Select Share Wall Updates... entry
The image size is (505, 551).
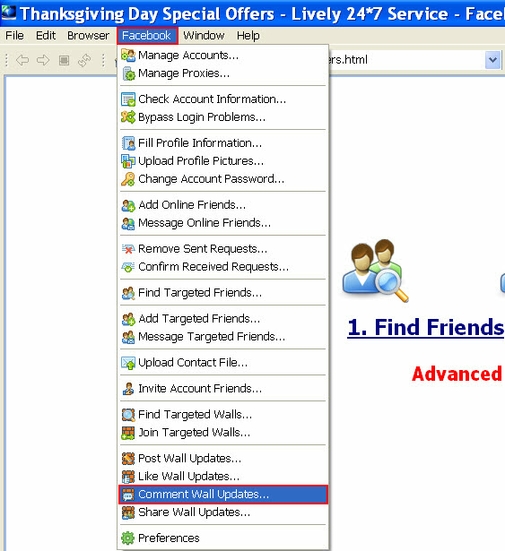(223, 513)
